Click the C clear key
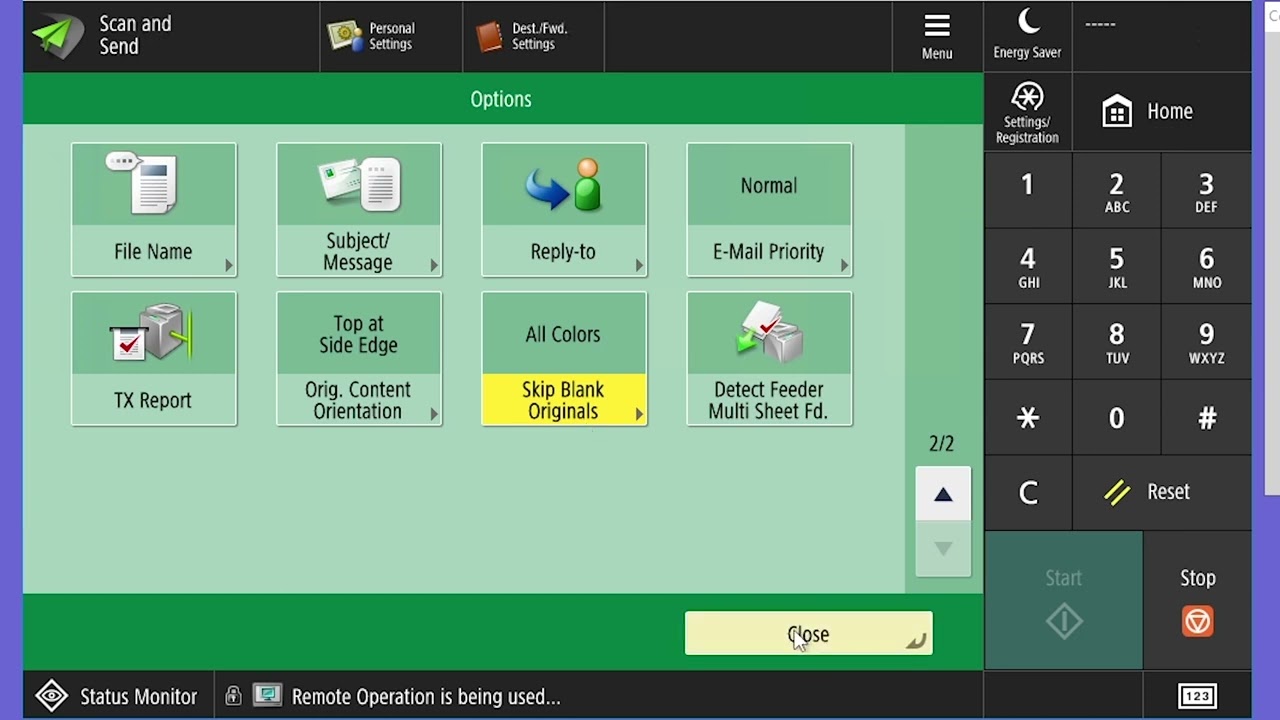The width and height of the screenshot is (1280, 720). 1027,492
